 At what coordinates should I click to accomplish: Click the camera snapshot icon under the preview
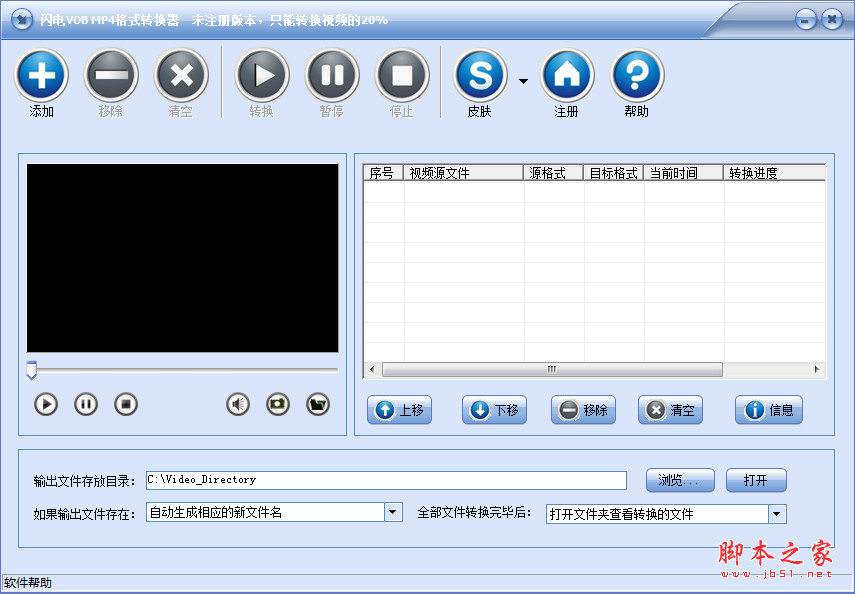(x=277, y=404)
